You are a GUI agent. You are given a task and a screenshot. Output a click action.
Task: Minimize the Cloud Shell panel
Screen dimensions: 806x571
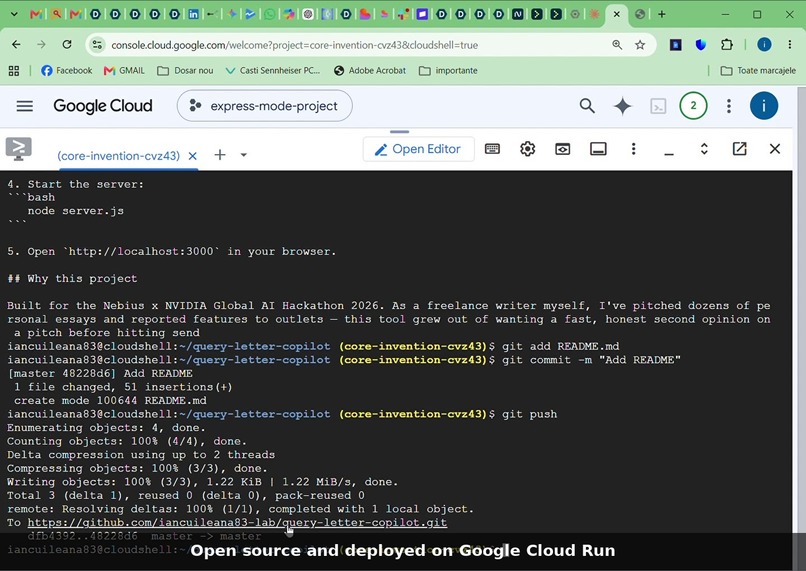(668, 153)
